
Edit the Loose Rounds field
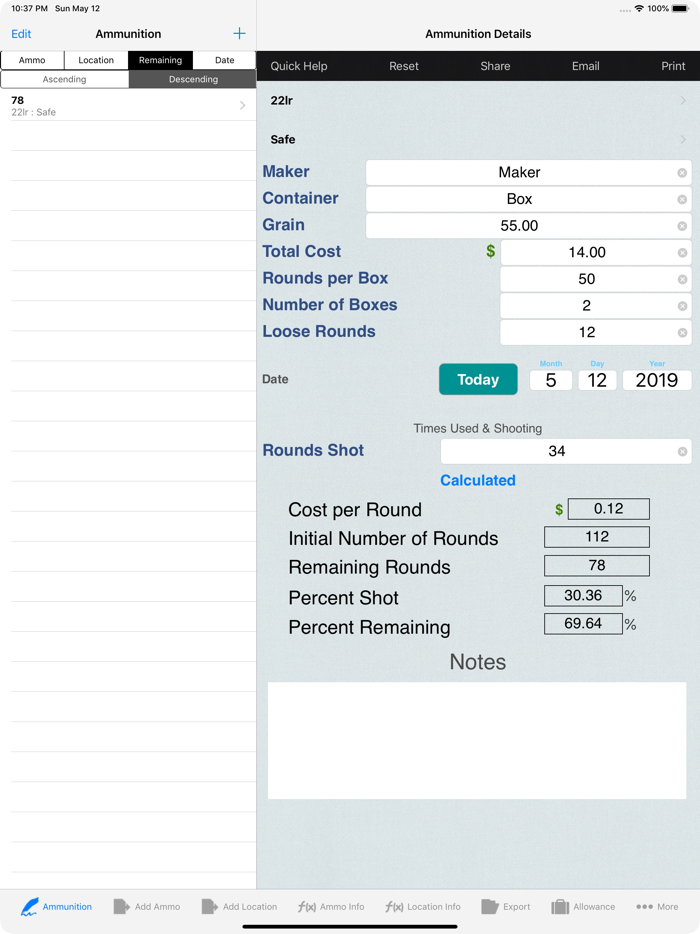tap(596, 332)
